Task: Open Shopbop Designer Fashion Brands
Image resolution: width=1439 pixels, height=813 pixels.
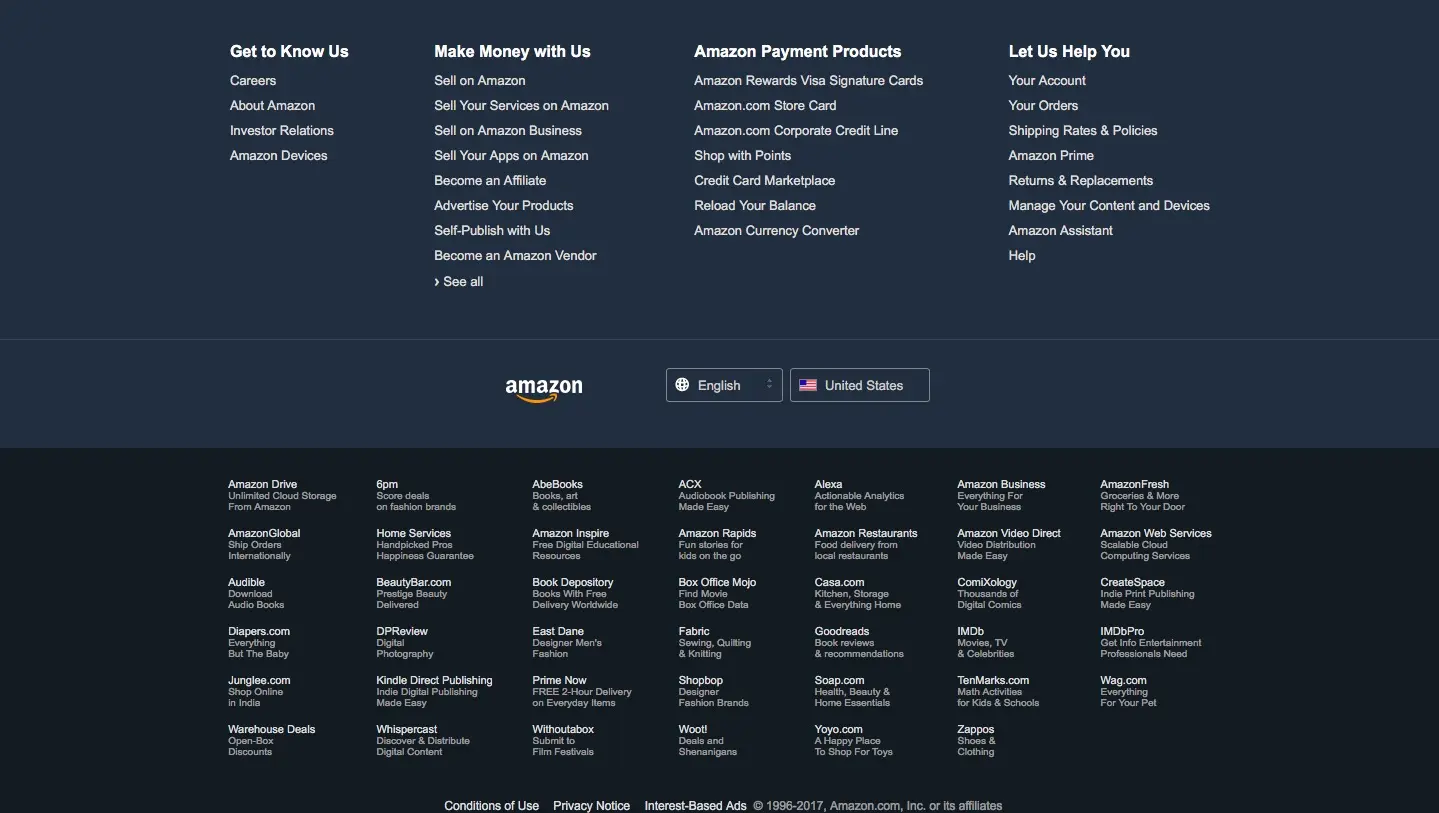Action: (x=714, y=691)
